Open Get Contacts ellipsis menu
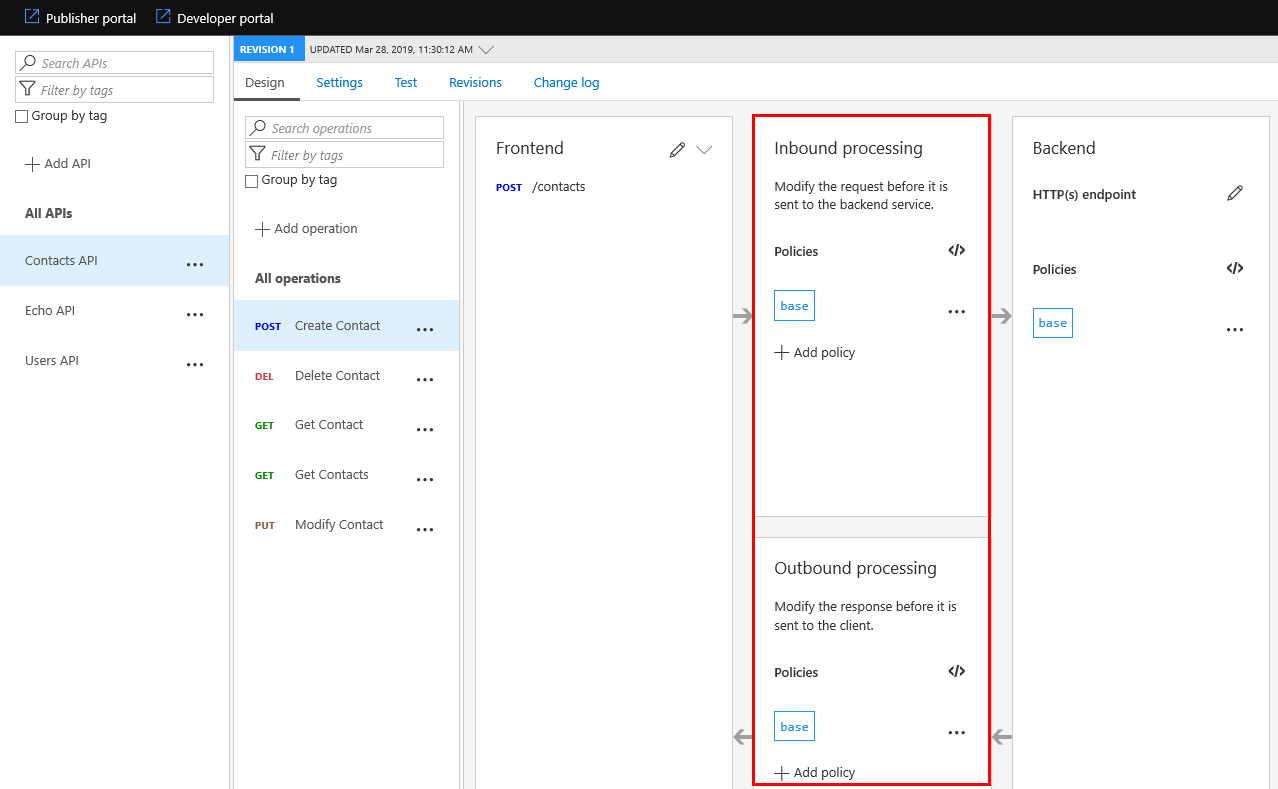Viewport: 1278px width, 789px height. [x=425, y=480]
